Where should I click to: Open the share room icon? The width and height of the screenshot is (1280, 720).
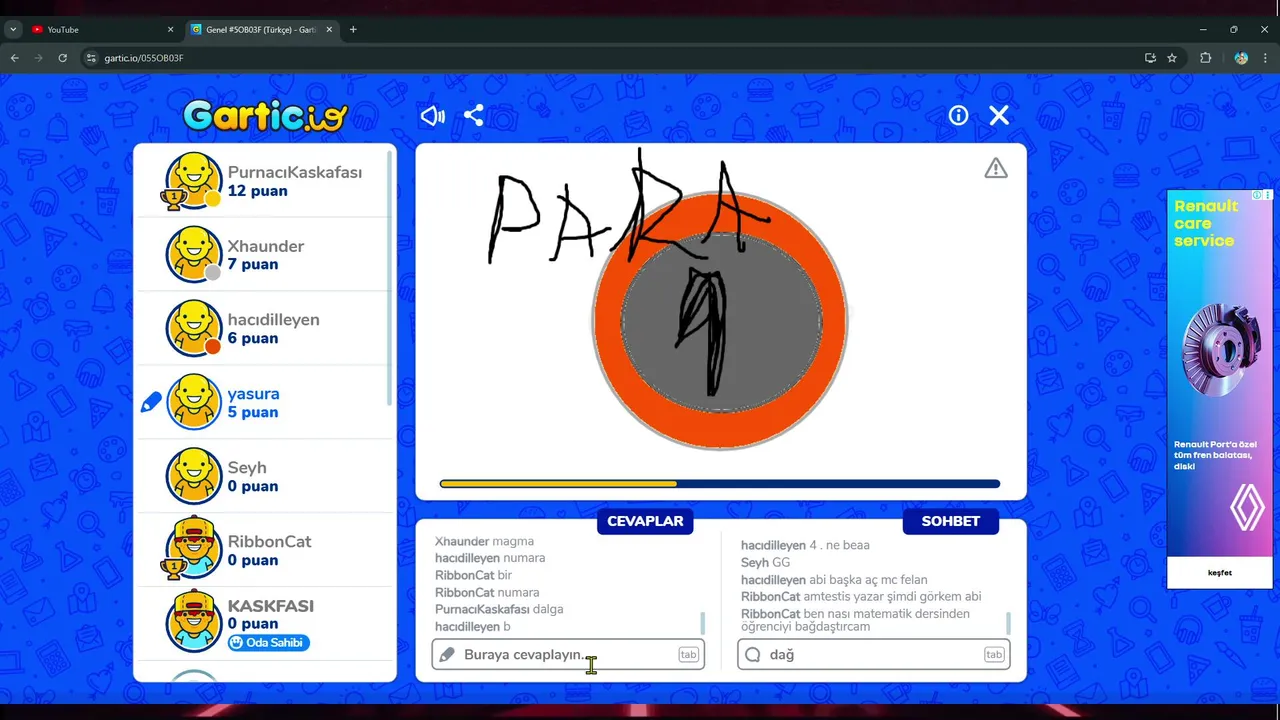point(474,116)
